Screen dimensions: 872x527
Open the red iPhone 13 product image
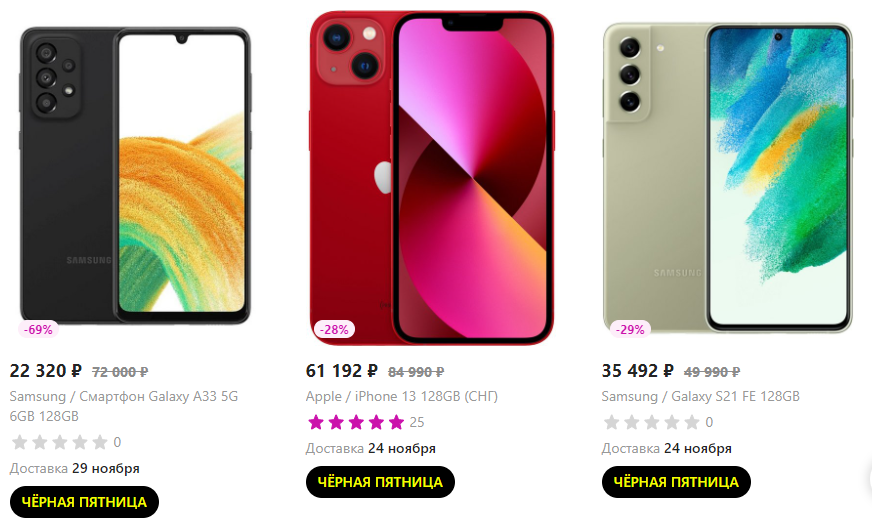tap(432, 178)
